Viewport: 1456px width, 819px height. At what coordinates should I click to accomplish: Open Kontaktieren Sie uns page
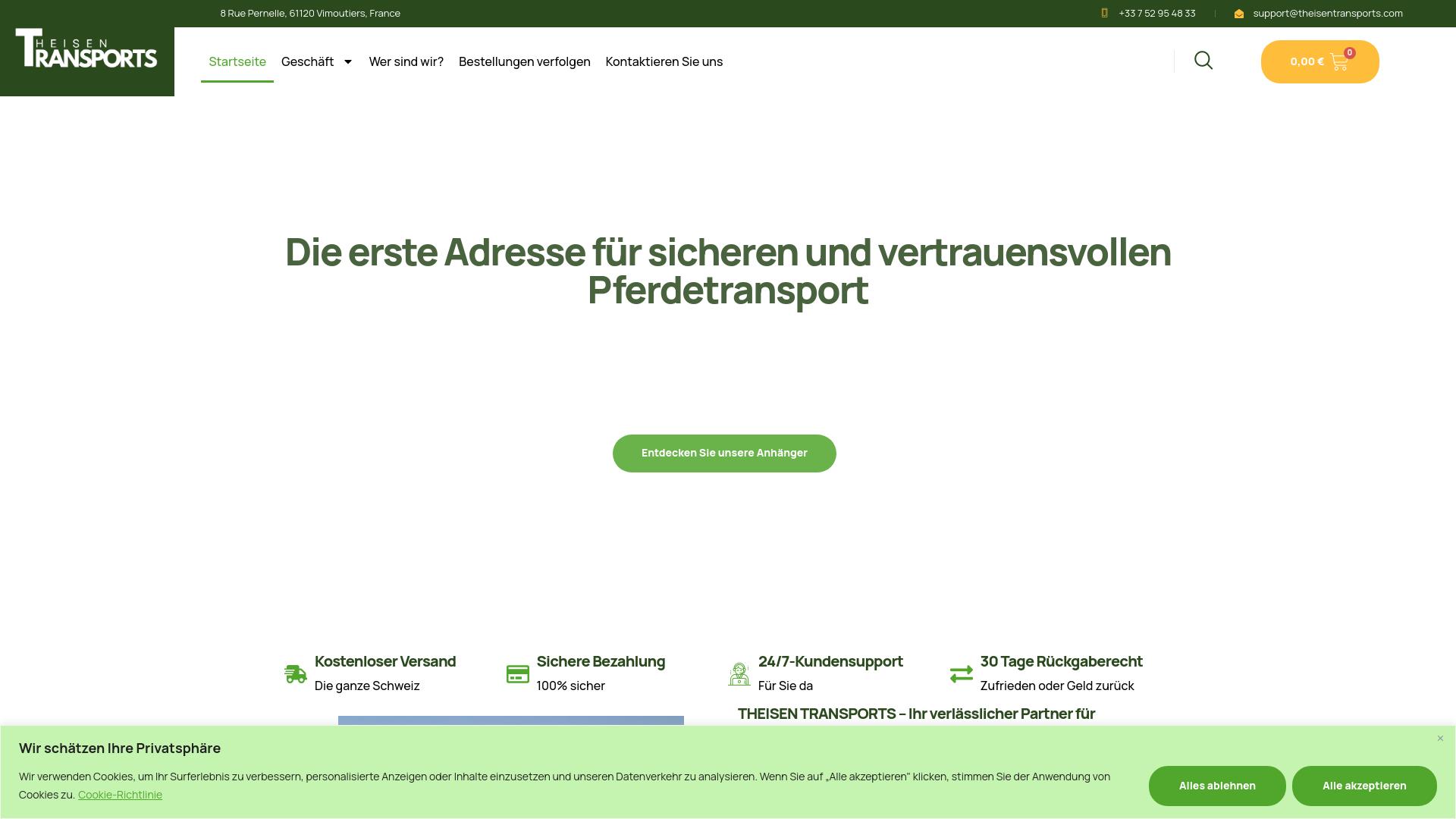point(664,62)
